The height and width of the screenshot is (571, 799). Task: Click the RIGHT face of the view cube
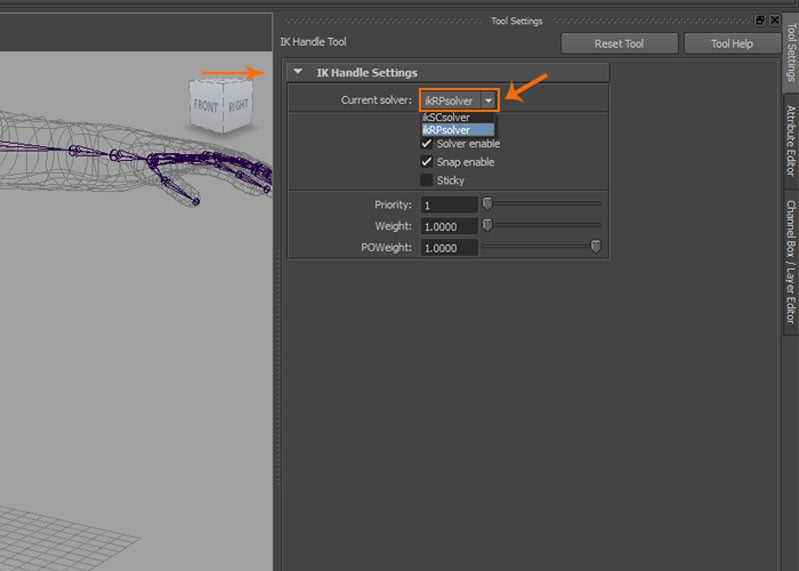238,105
